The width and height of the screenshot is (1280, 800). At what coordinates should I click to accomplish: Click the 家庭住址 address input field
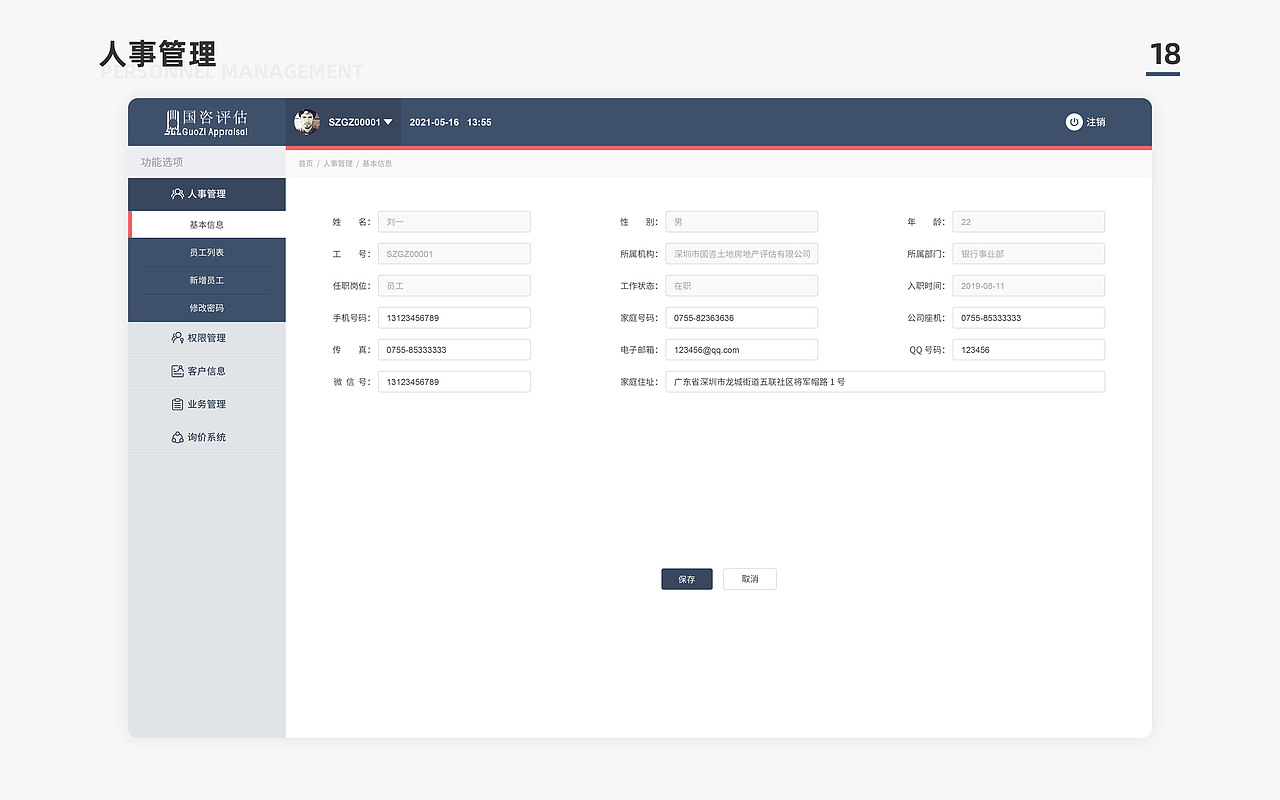(886, 382)
